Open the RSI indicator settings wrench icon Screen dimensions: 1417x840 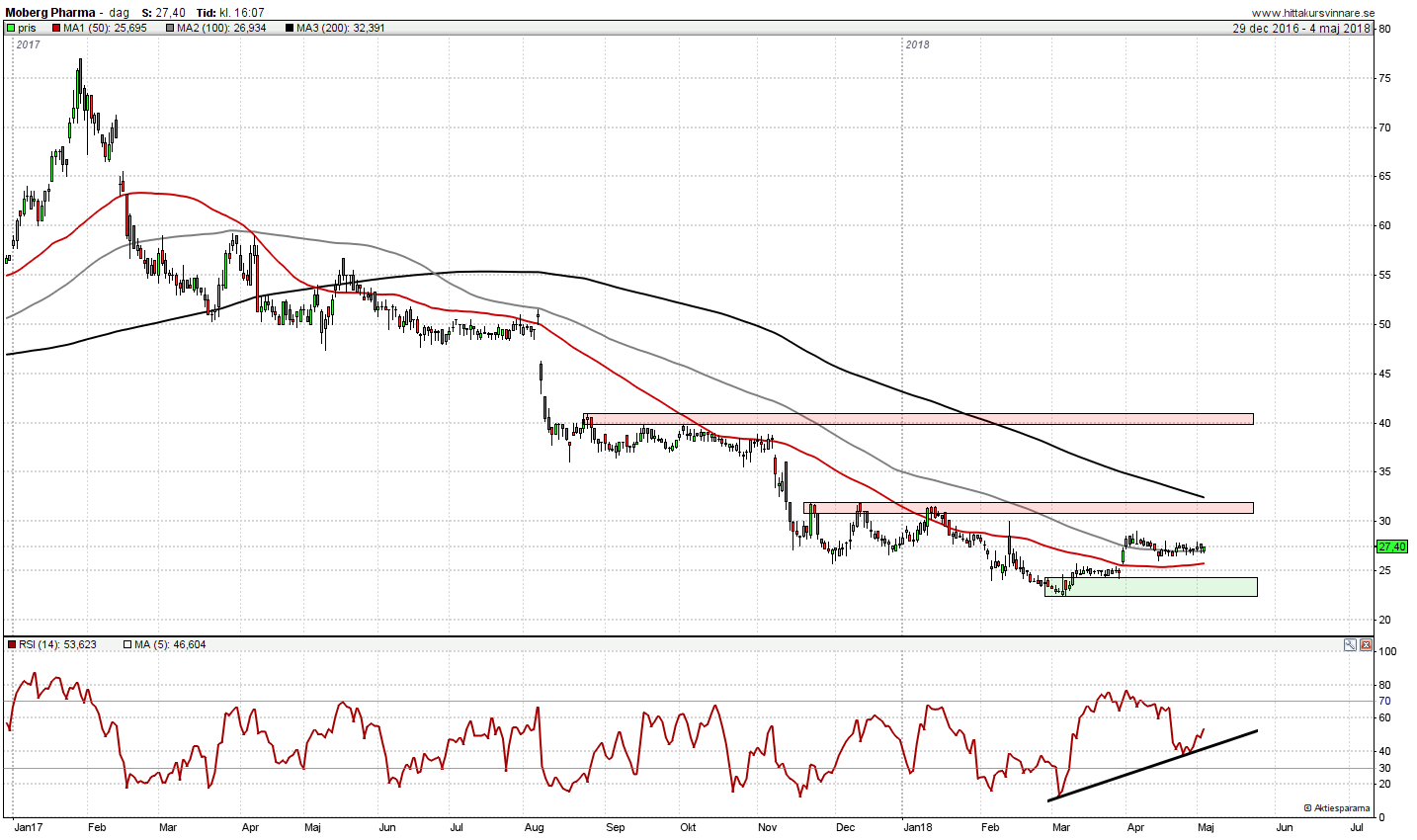click(1350, 645)
